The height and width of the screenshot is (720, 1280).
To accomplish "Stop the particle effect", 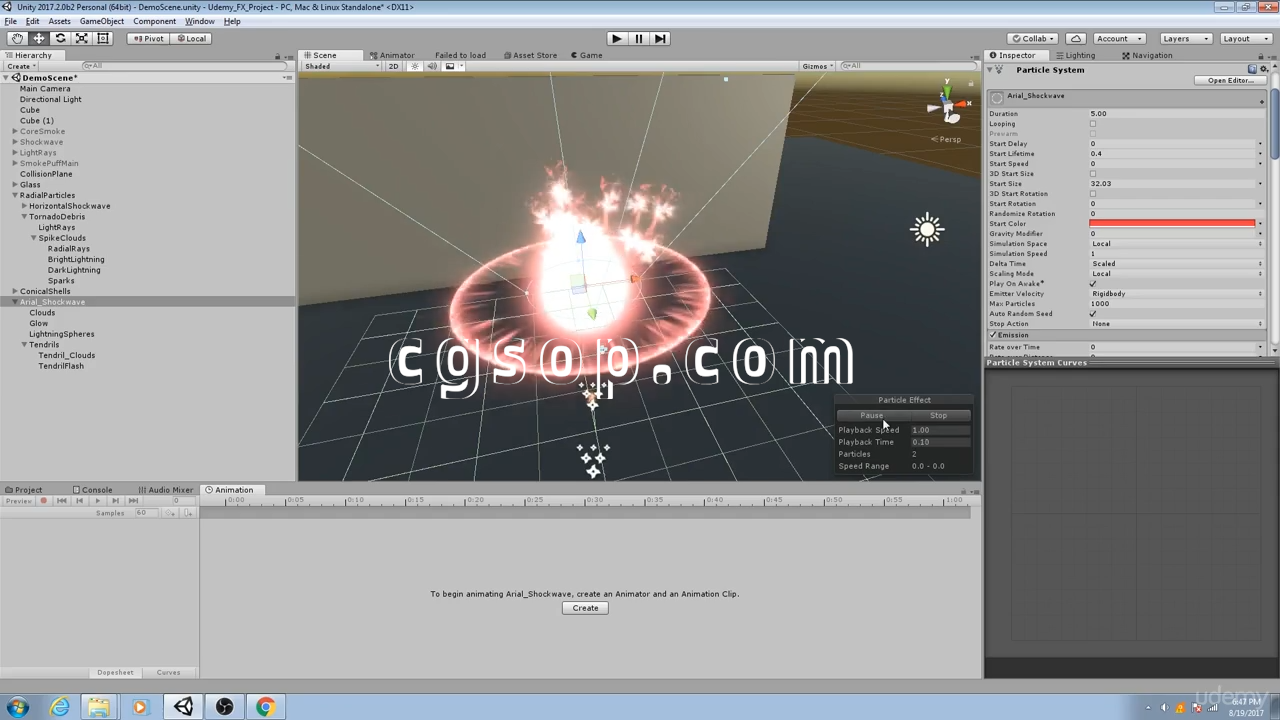I will pyautogui.click(x=938, y=415).
